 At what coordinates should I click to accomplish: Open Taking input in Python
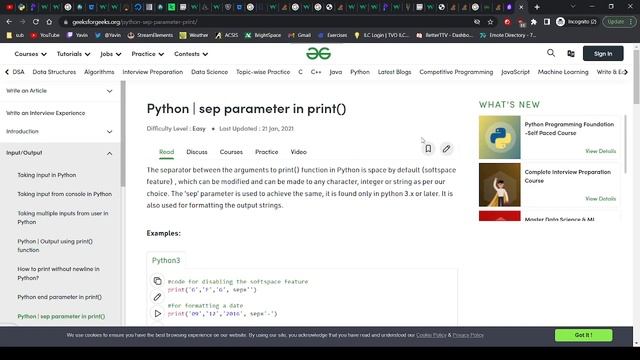pyautogui.click(x=47, y=175)
